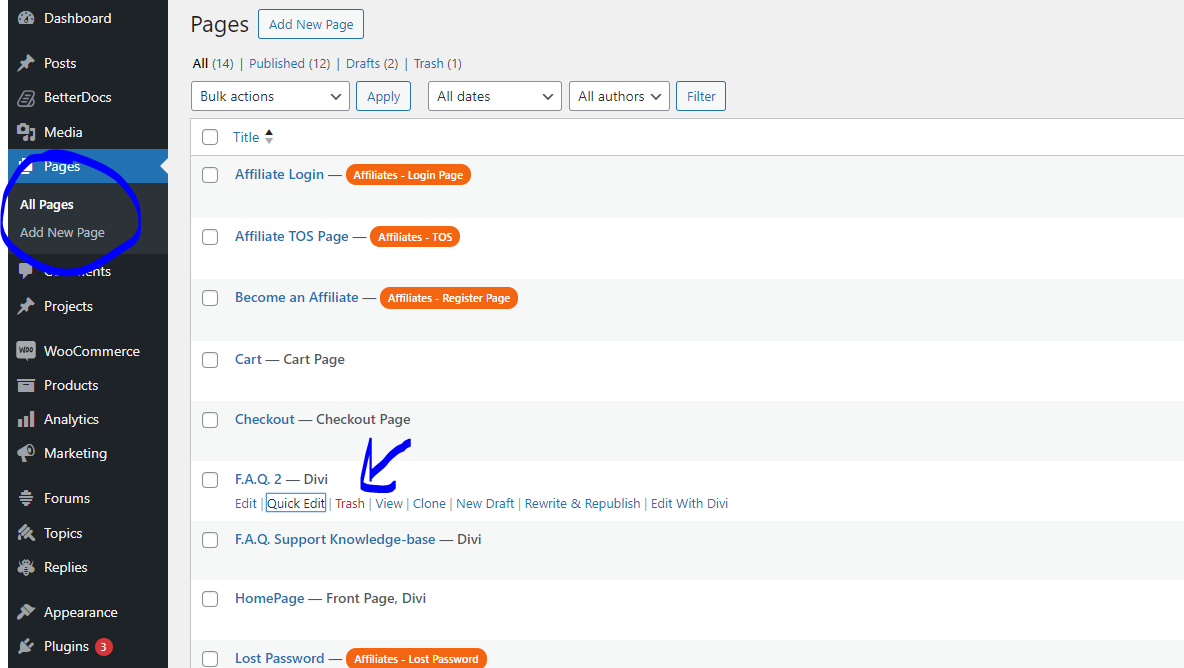The height and width of the screenshot is (668, 1184).
Task: Click the Plugins plug icon
Action: (26, 646)
